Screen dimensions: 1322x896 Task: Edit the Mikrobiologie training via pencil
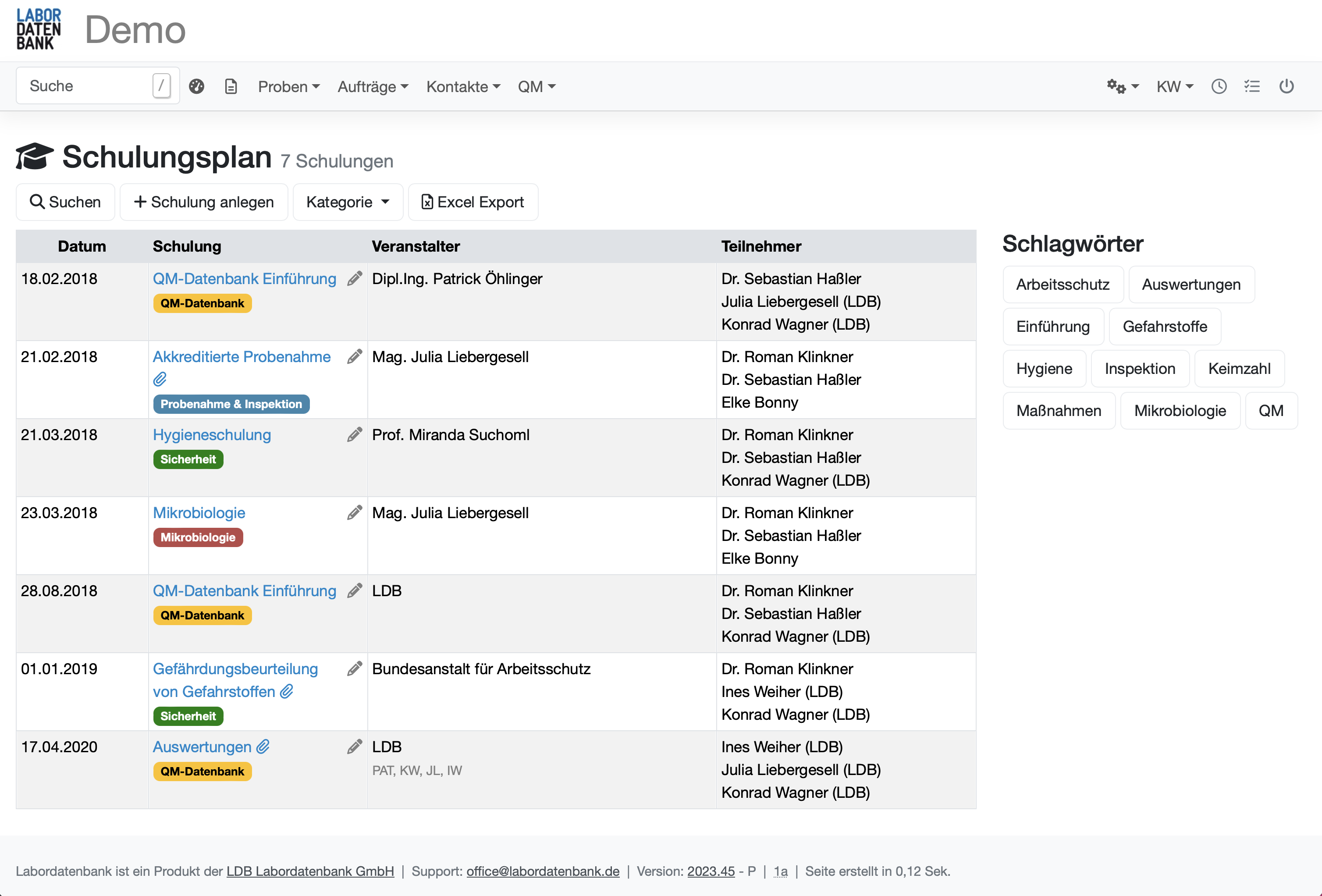pos(355,513)
